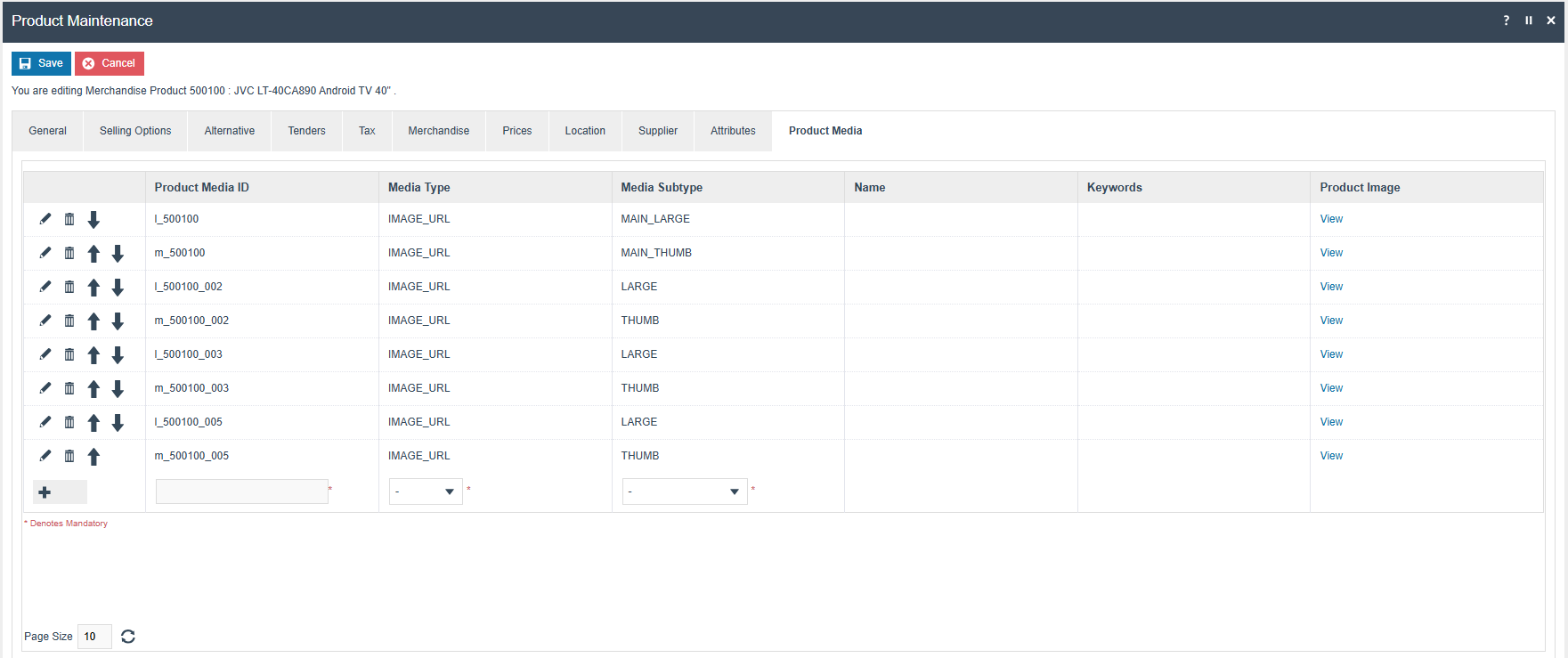Edit the l_500100_002 row
Image resolution: width=1568 pixels, height=658 pixels.
point(45,287)
